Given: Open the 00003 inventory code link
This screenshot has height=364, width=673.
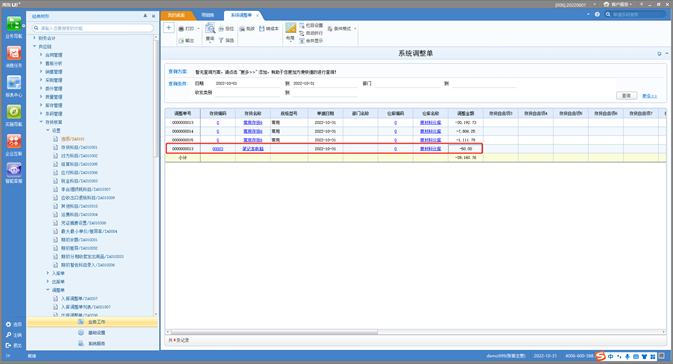Looking at the screenshot, I should [x=218, y=149].
